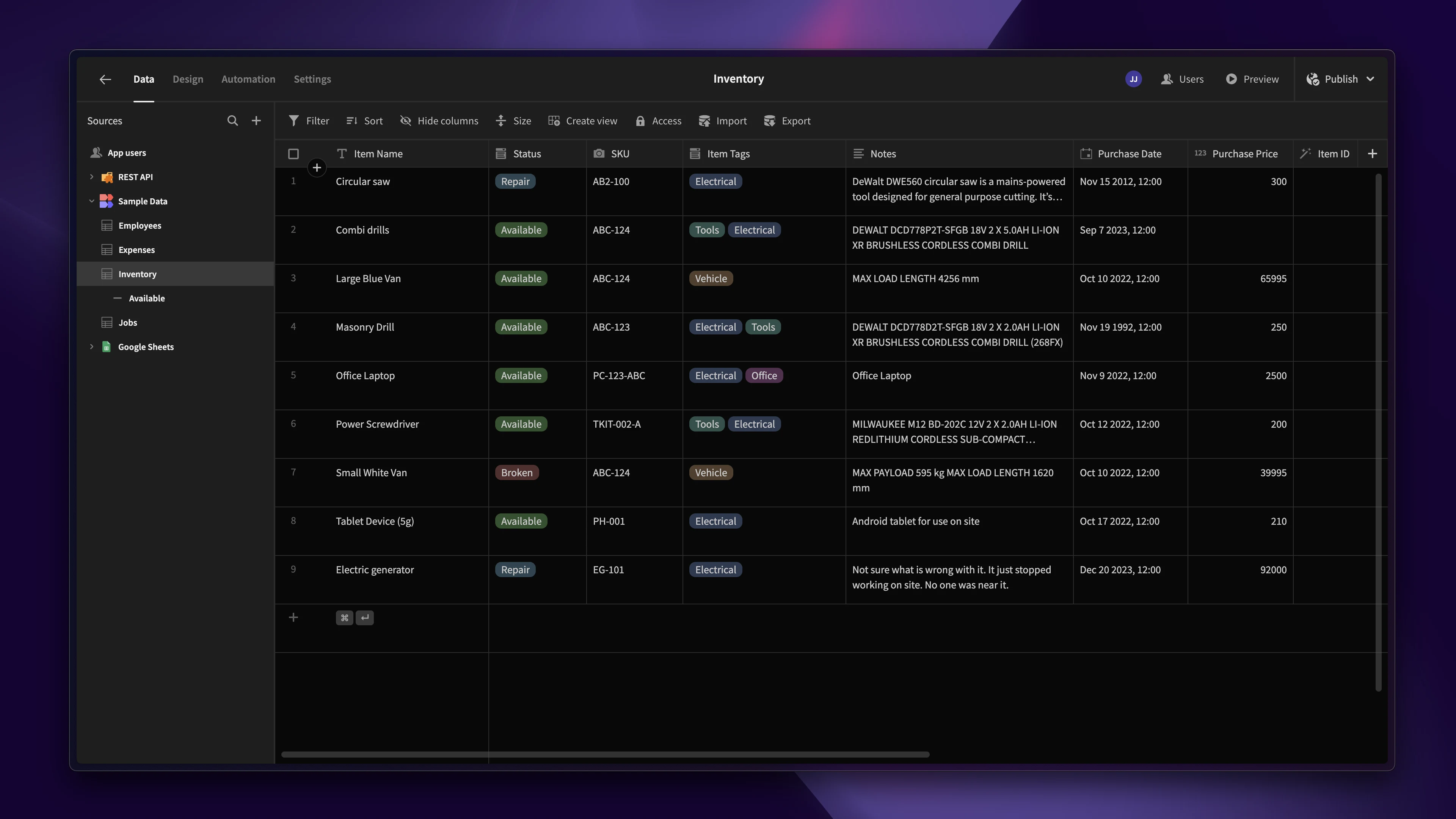Add a new column with plus icon
The image size is (1456, 819).
[x=1372, y=154]
